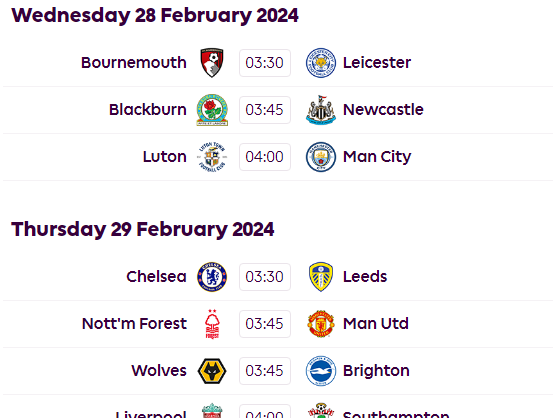Select the Brighton seagull crest
The image size is (553, 418).
click(321, 371)
